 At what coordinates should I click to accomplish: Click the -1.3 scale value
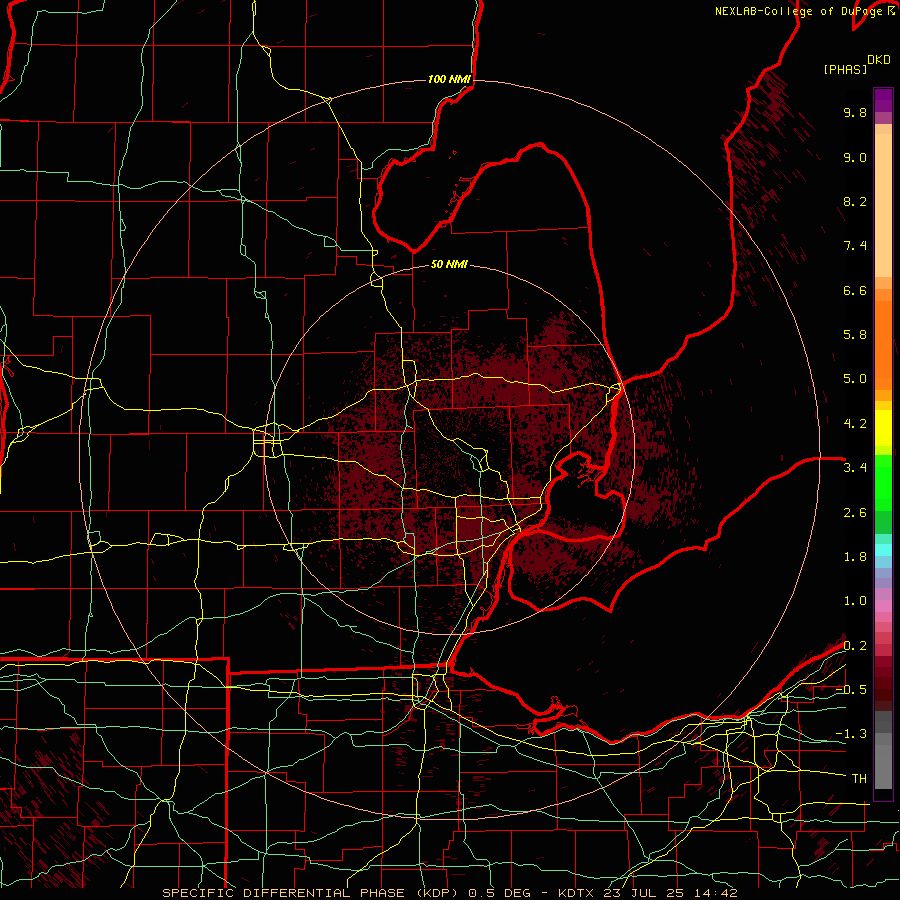851,734
